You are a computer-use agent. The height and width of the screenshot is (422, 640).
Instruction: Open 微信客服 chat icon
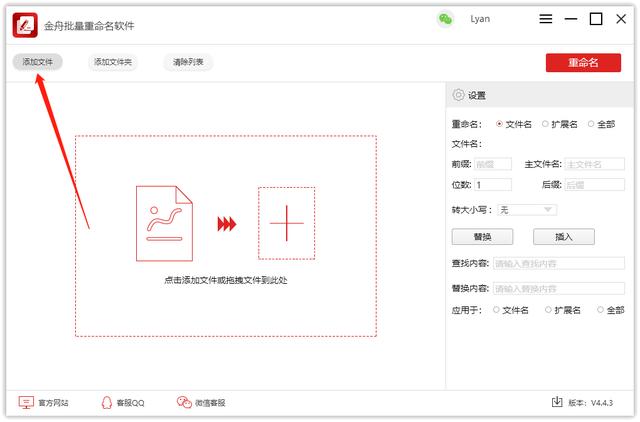184,402
